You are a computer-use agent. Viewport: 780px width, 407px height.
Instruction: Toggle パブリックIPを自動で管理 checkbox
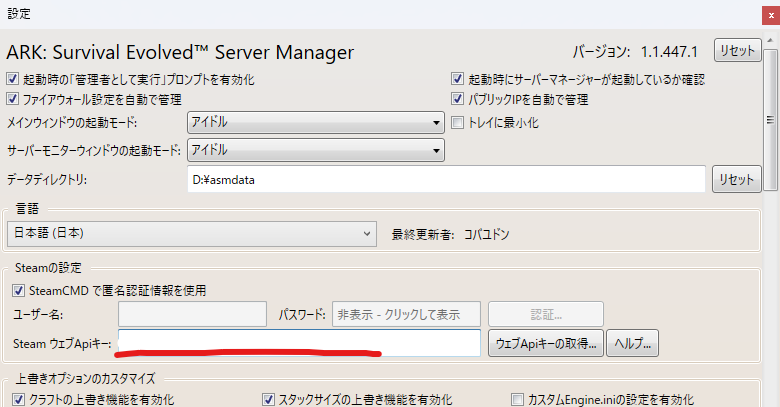click(457, 99)
